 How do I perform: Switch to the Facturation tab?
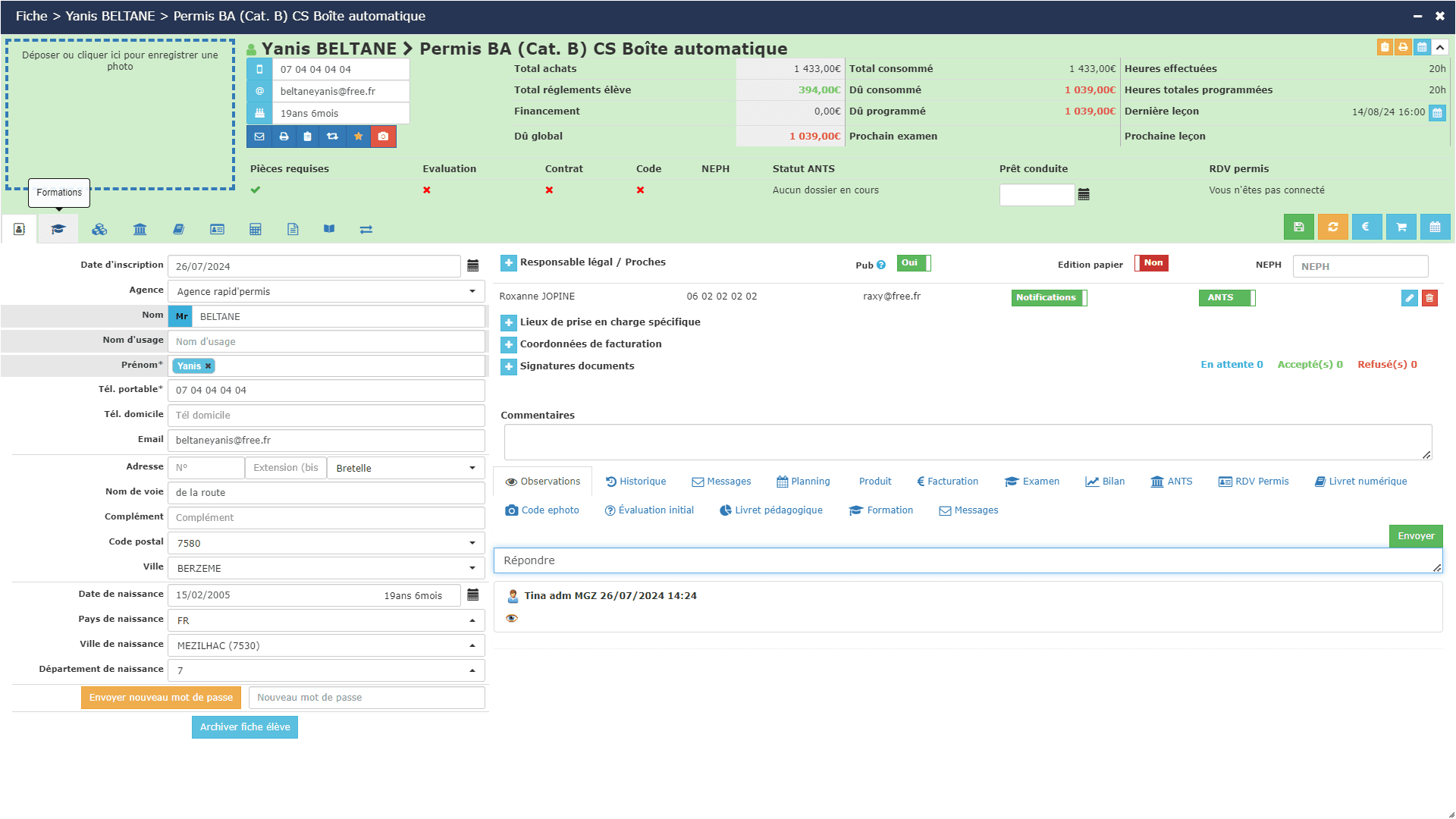[x=947, y=482]
